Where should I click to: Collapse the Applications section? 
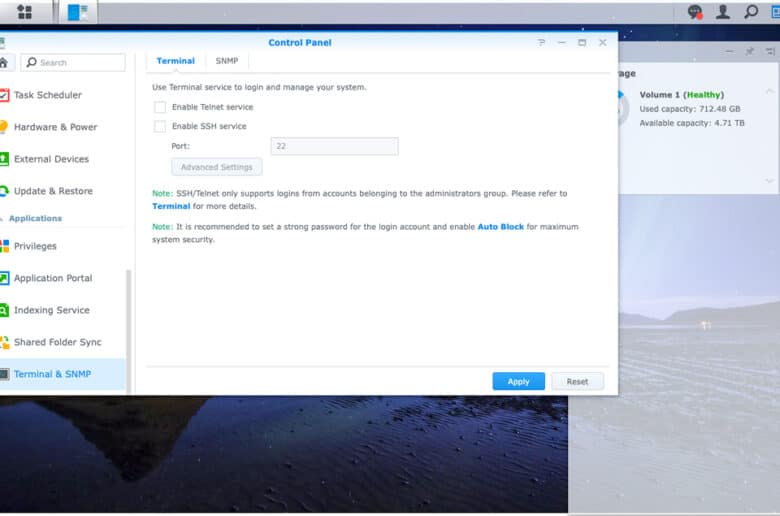[35, 218]
